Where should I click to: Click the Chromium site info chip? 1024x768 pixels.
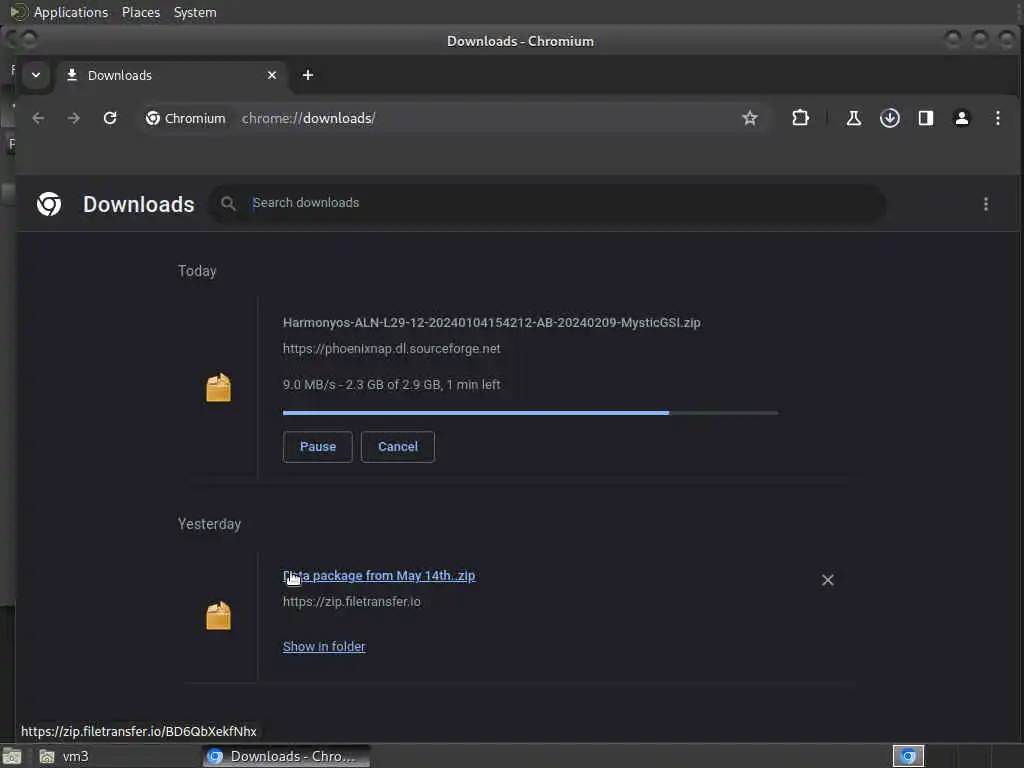tap(185, 118)
